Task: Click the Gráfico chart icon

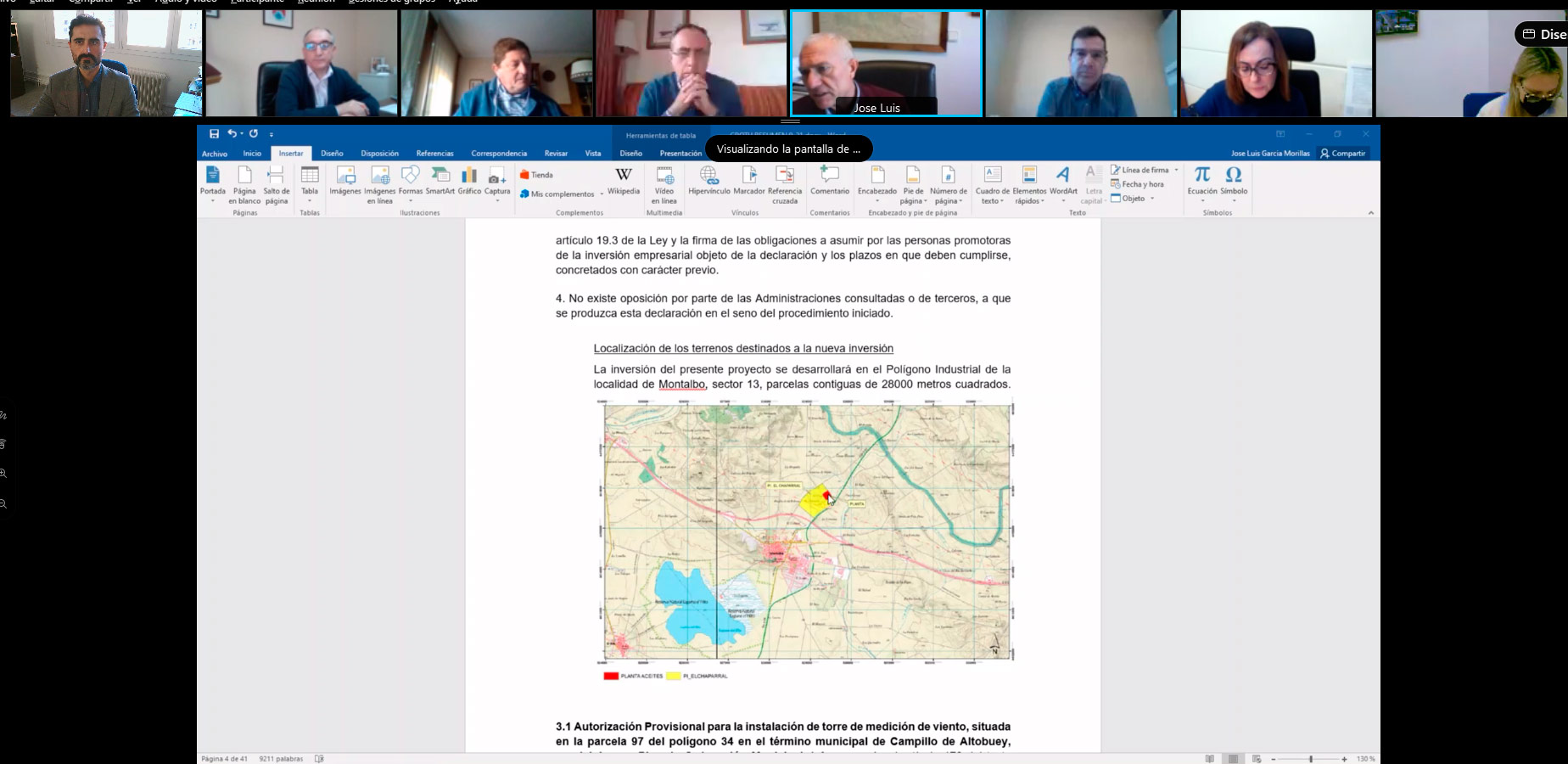Action: pyautogui.click(x=469, y=180)
